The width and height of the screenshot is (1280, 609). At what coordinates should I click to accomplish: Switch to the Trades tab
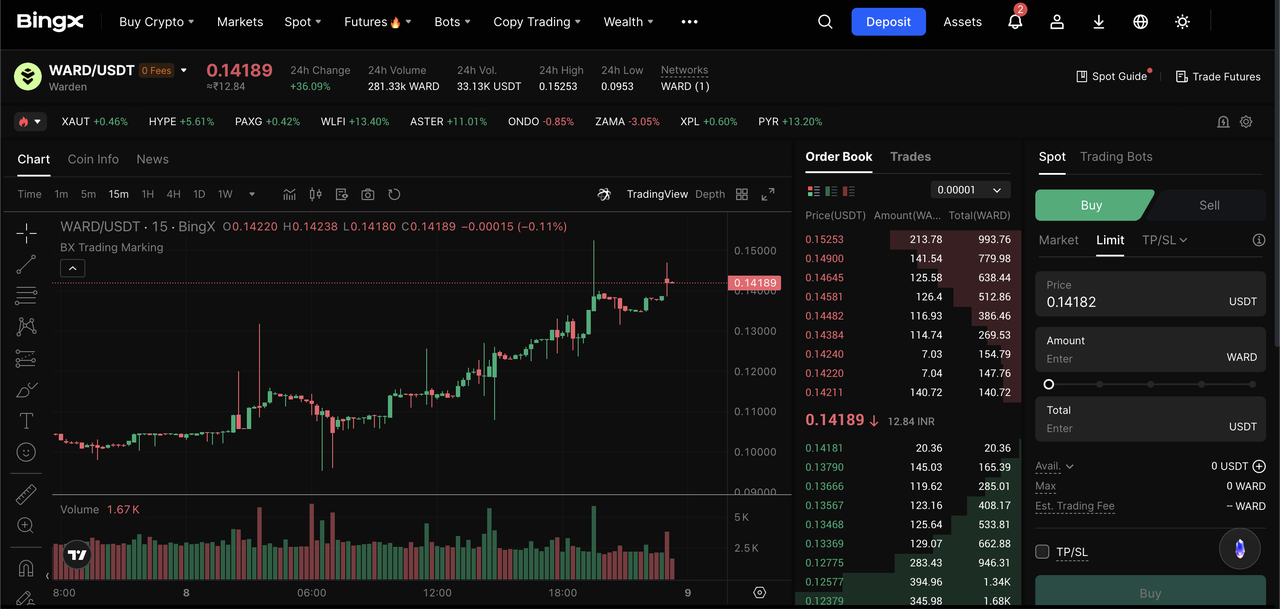coord(910,157)
